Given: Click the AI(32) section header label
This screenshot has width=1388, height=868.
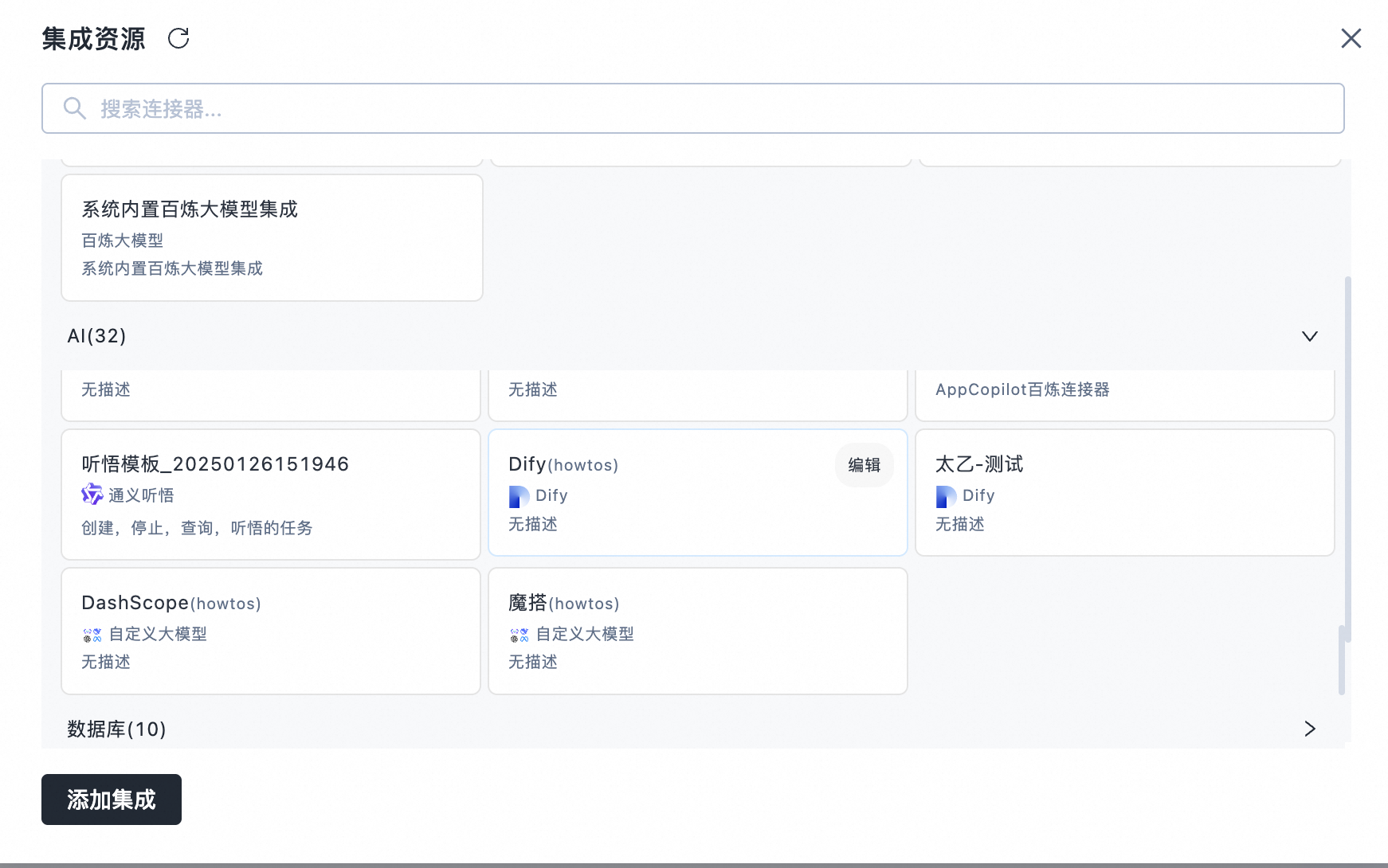Looking at the screenshot, I should (96, 336).
